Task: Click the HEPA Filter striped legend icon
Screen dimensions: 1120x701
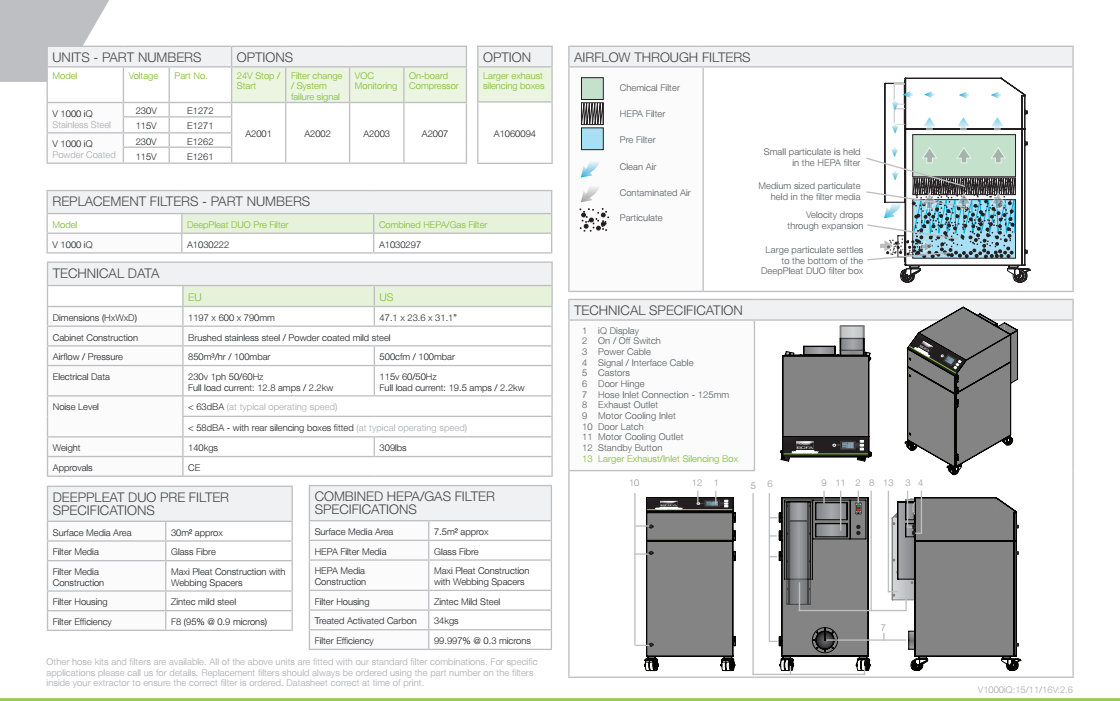Action: [x=592, y=114]
